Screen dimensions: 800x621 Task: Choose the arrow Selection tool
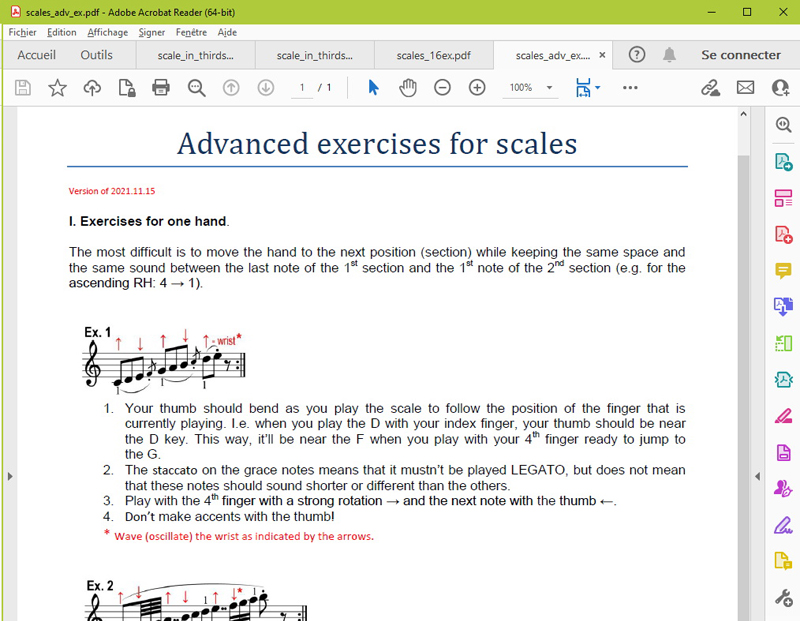tap(373, 88)
